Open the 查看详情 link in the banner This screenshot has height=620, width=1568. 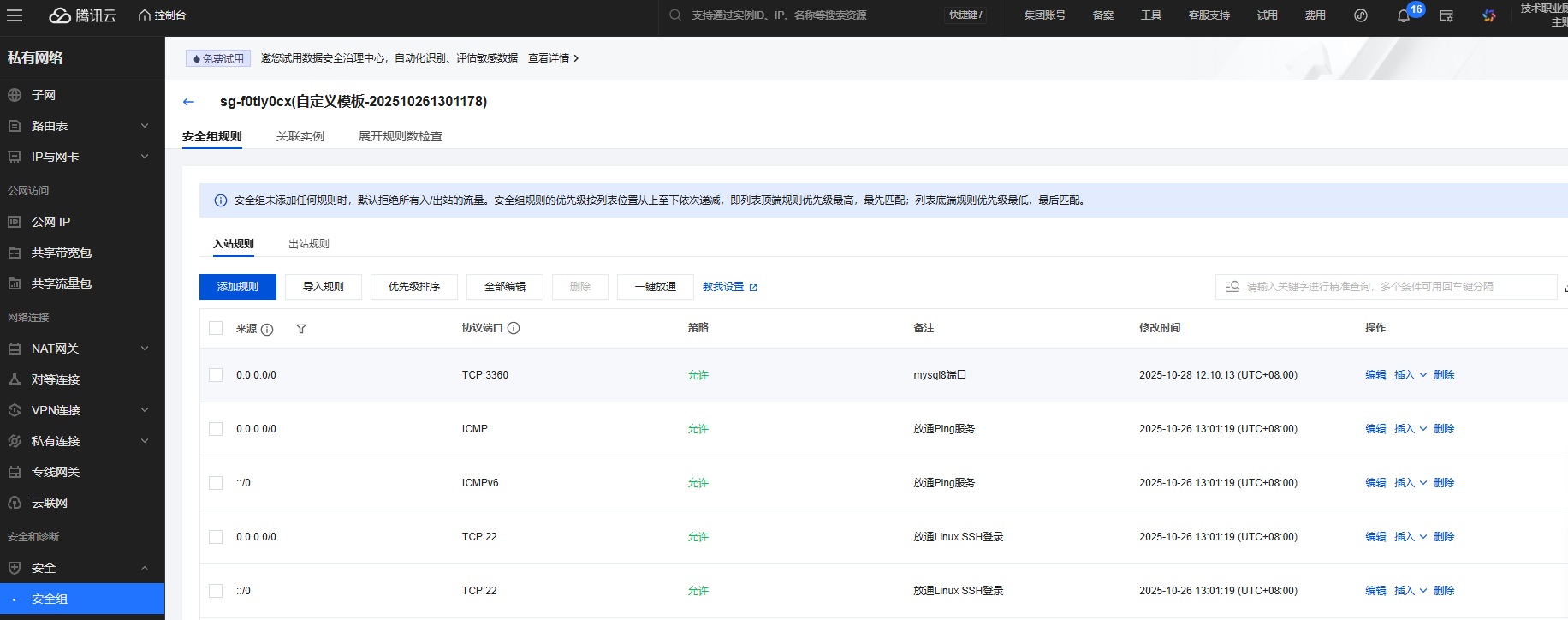[553, 58]
